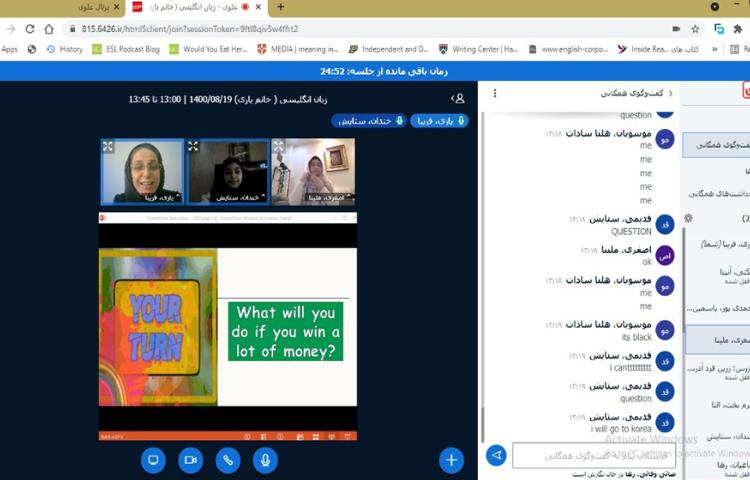Open the user list gear settings icon
Viewport: 750px width, 480px height.
[688, 218]
